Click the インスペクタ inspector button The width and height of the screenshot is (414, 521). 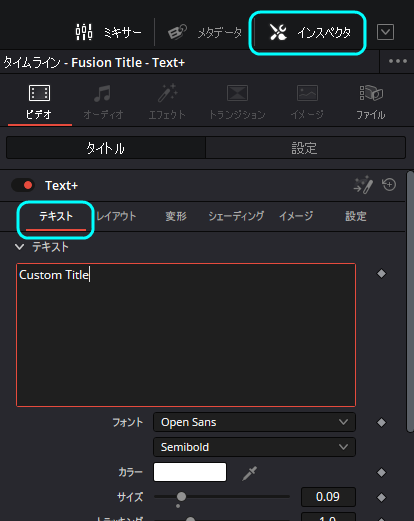click(309, 32)
